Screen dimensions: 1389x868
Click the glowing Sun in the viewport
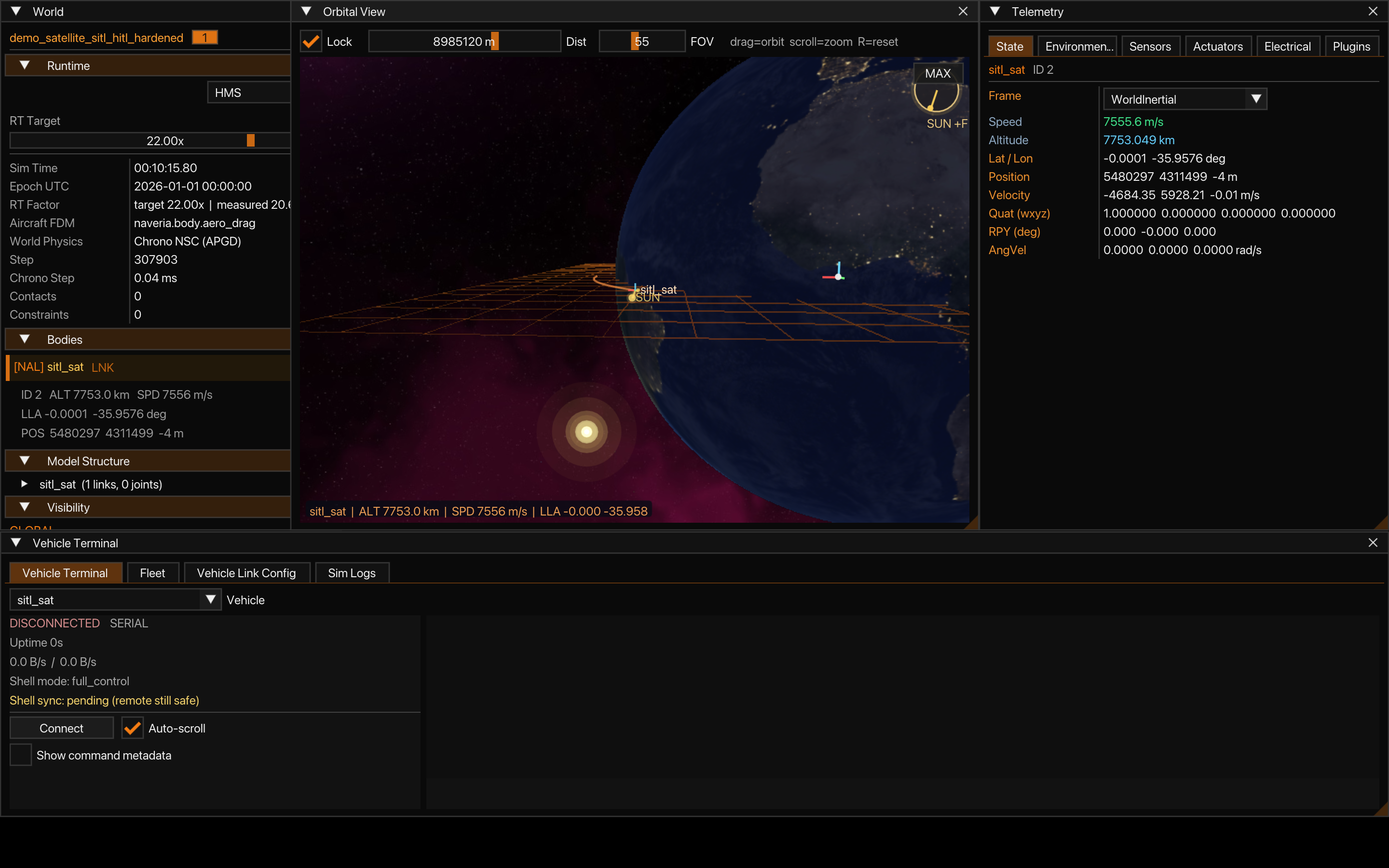(586, 432)
